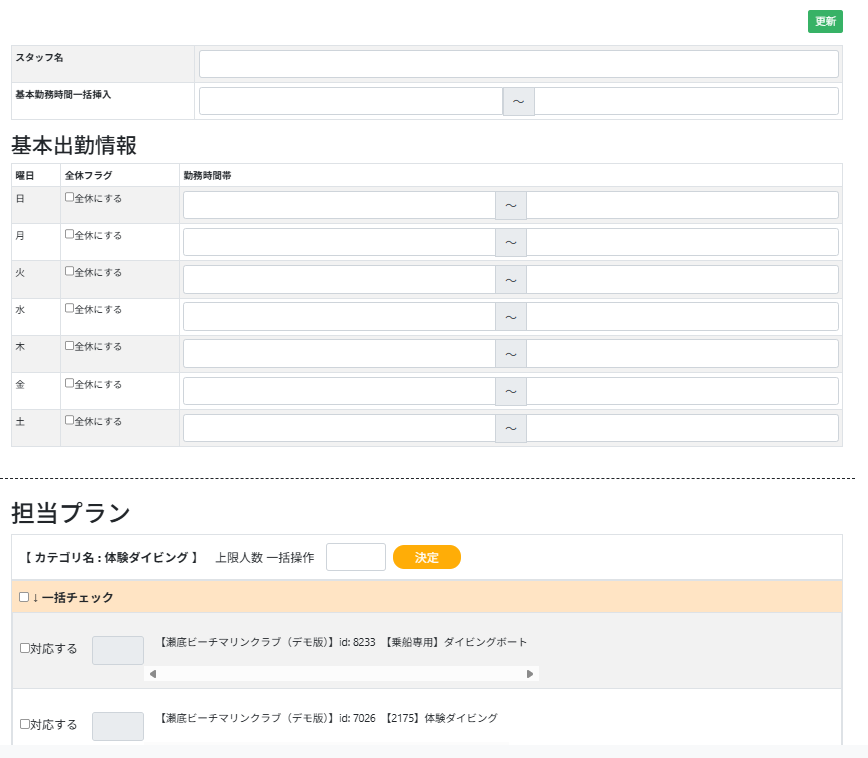Viewport: 868px width, 758px height.
Task: Click Thursday (木) start time field
Action: click(339, 353)
